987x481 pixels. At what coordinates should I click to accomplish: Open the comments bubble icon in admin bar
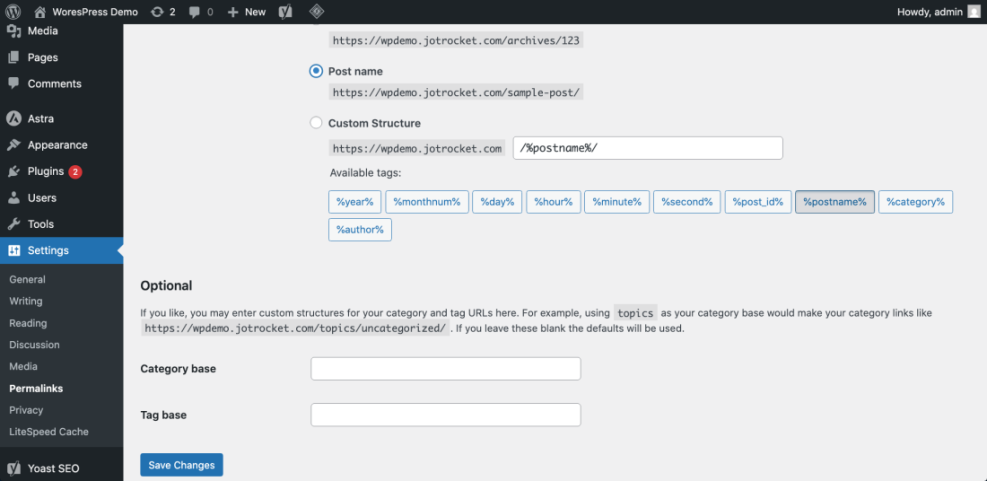pos(195,12)
